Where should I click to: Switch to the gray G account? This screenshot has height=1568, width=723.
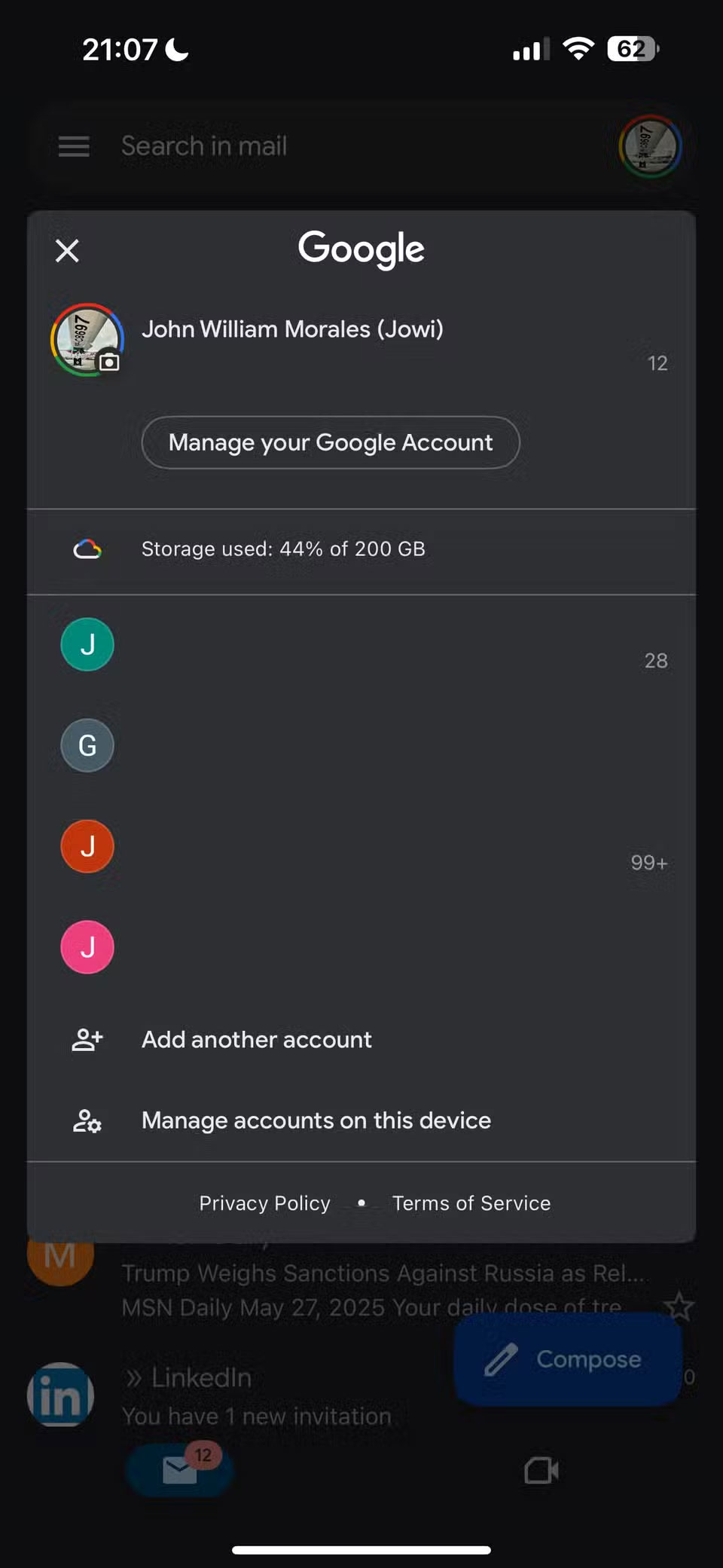point(87,745)
